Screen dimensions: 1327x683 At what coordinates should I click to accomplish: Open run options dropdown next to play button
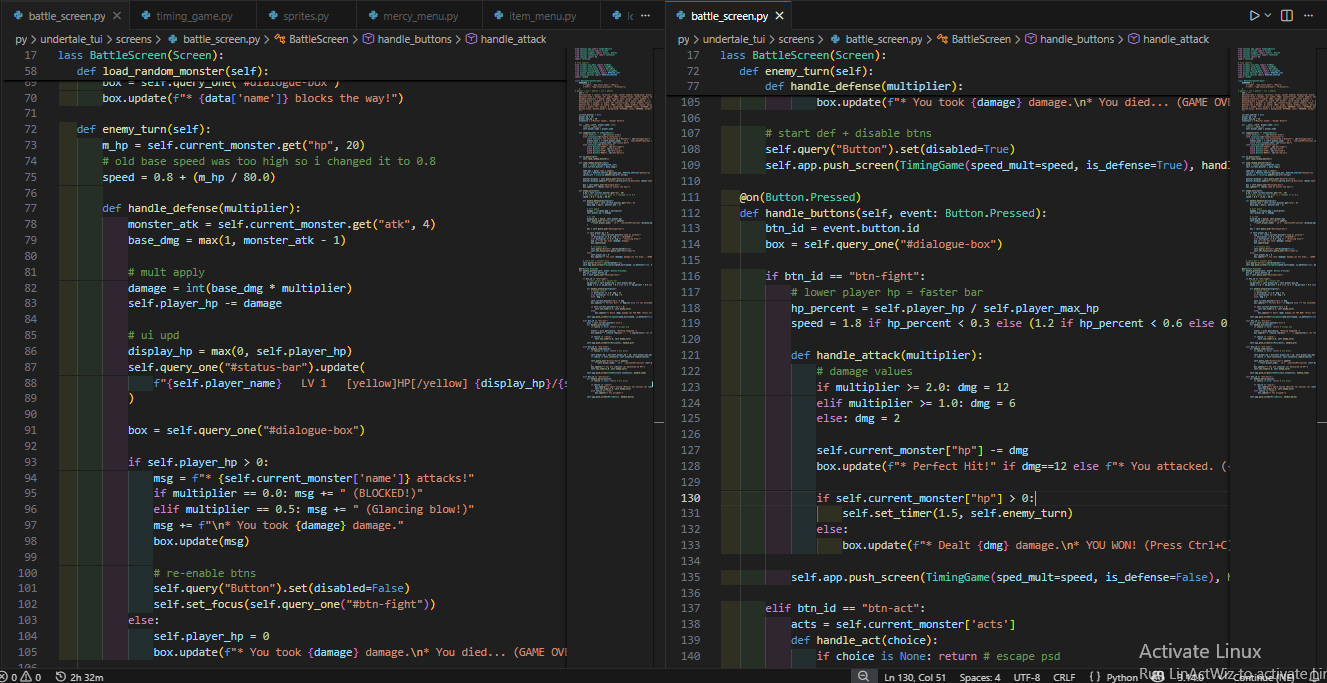point(1268,16)
